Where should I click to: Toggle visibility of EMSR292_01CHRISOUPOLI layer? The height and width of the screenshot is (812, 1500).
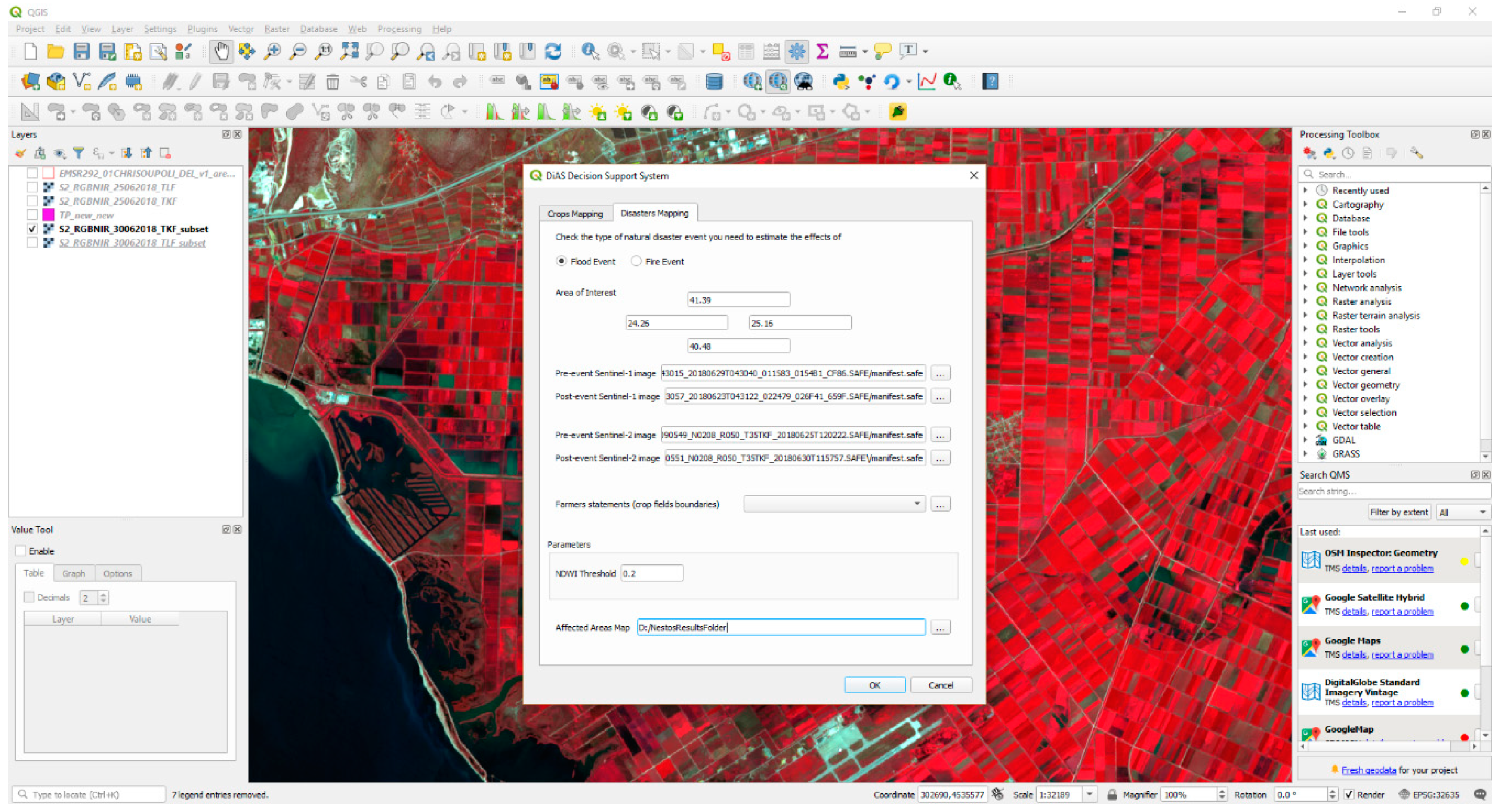pos(33,173)
